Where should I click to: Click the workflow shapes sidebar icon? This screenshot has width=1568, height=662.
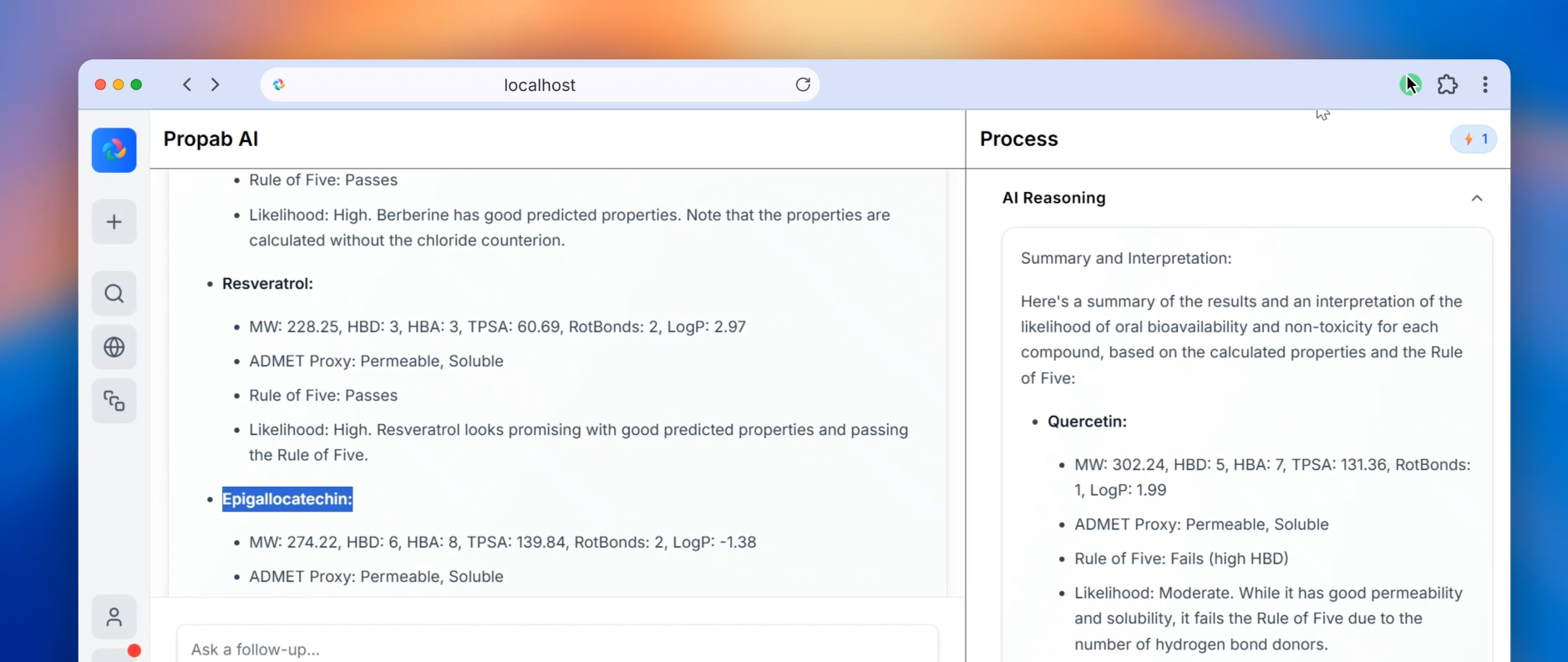point(114,402)
